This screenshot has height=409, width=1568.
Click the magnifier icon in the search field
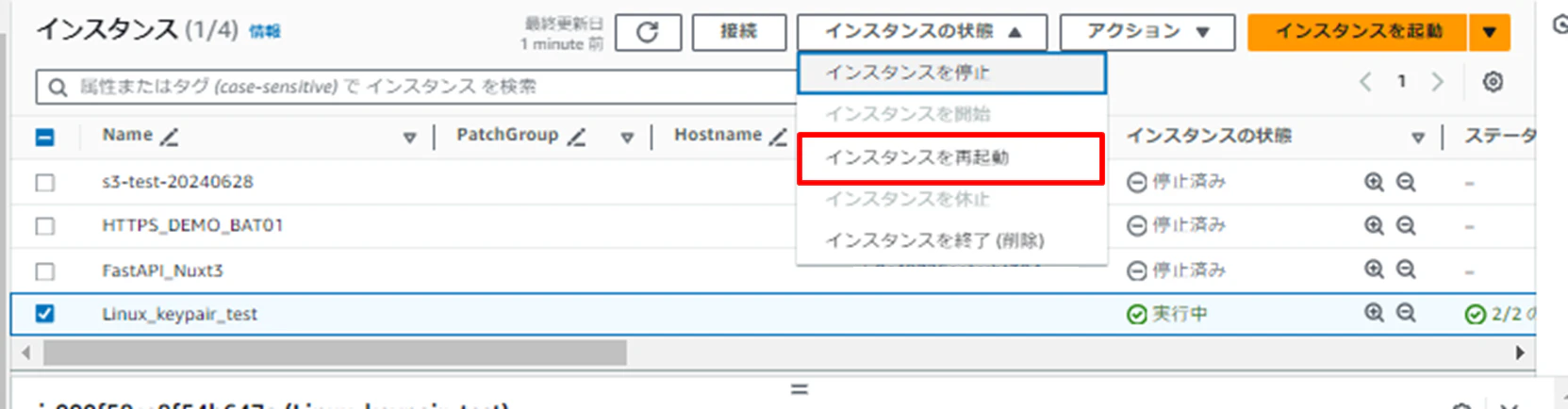58,88
